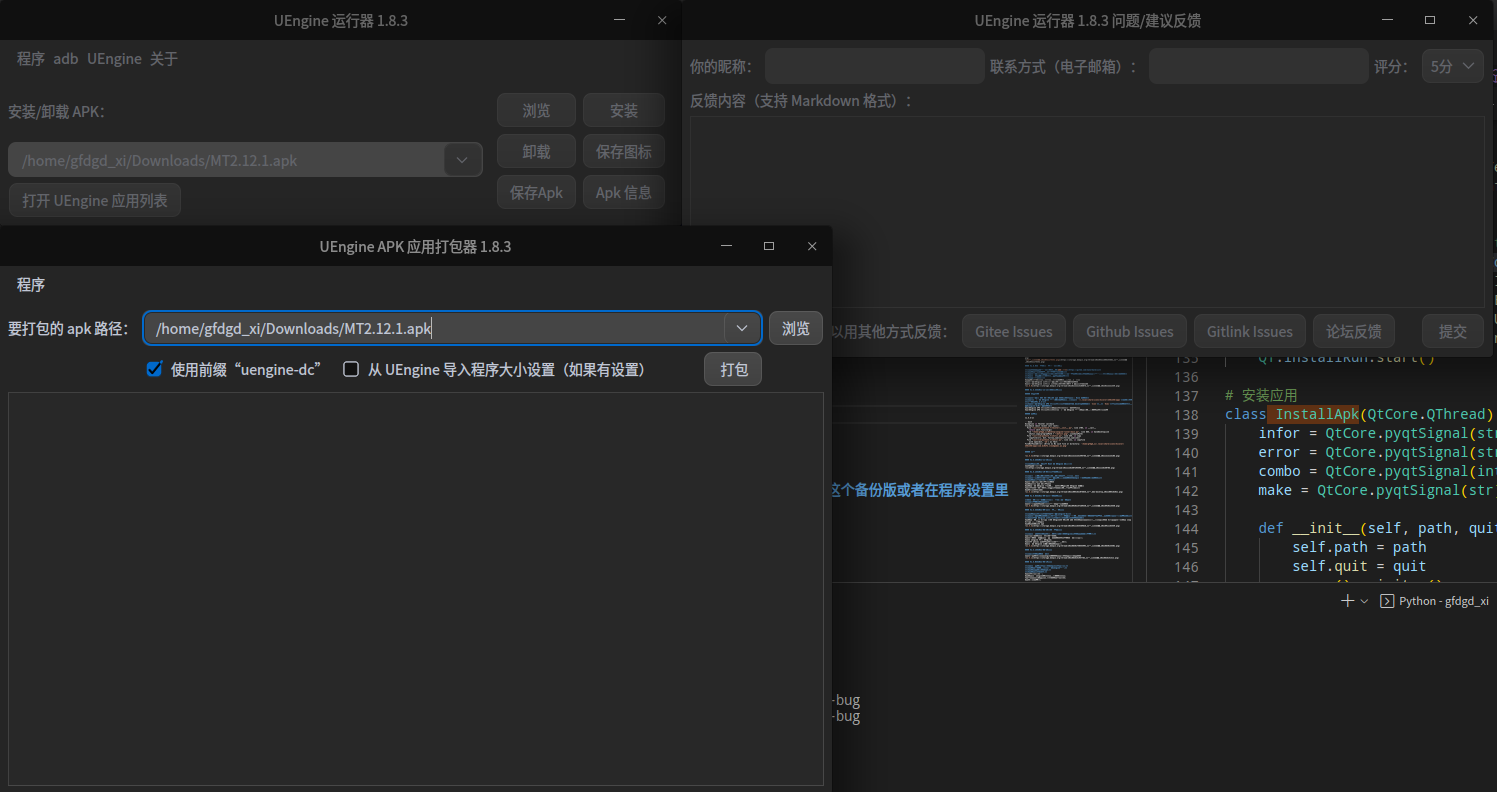Click the 提交 button in feedback window
Viewport: 1497px width, 792px height.
(1453, 331)
